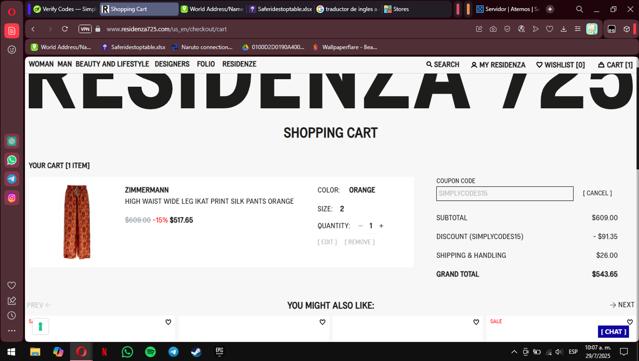The width and height of the screenshot is (639, 361).
Task: Favorite the first recommended product heart
Action: pyautogui.click(x=168, y=322)
